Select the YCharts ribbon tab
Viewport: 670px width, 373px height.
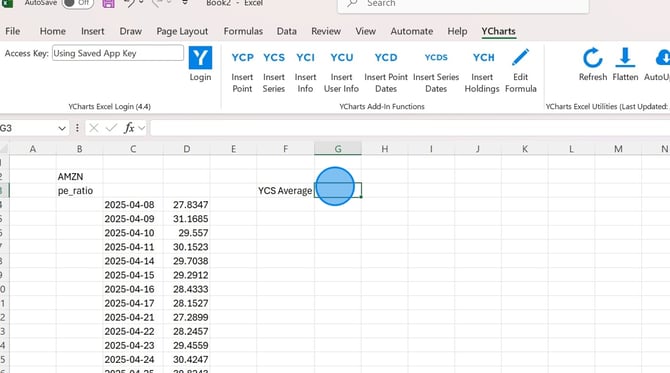[x=498, y=31]
